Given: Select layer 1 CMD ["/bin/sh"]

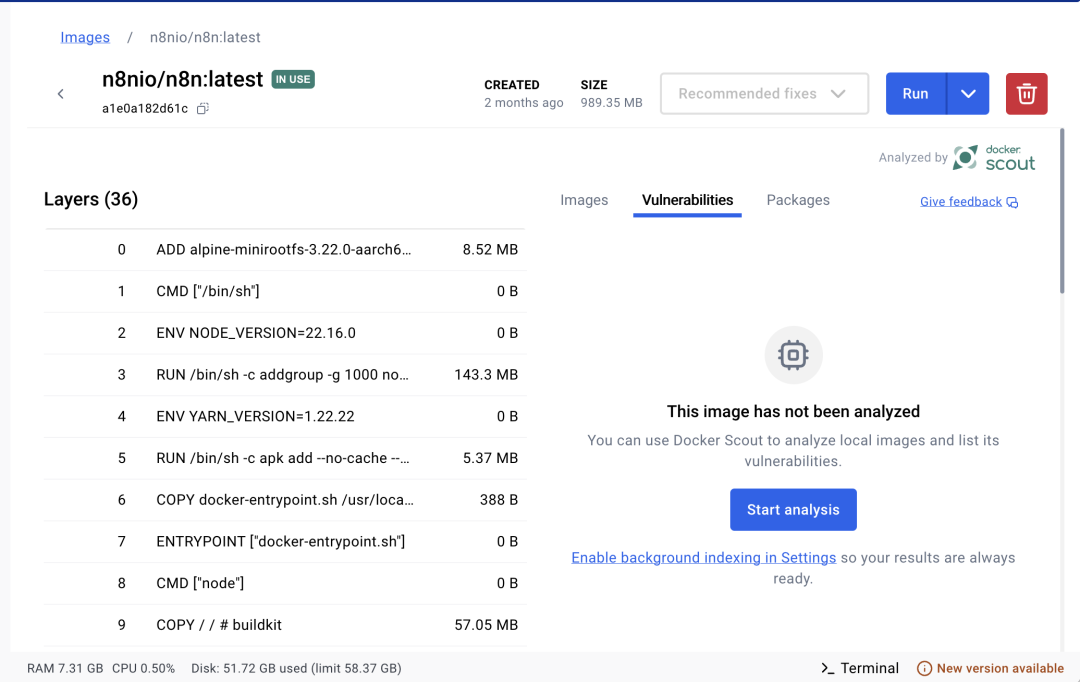Looking at the screenshot, I should point(285,291).
